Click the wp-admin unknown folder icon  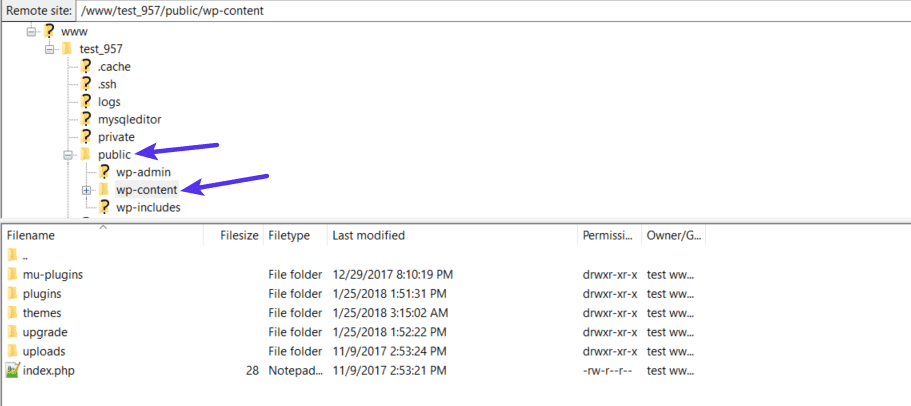coord(104,172)
